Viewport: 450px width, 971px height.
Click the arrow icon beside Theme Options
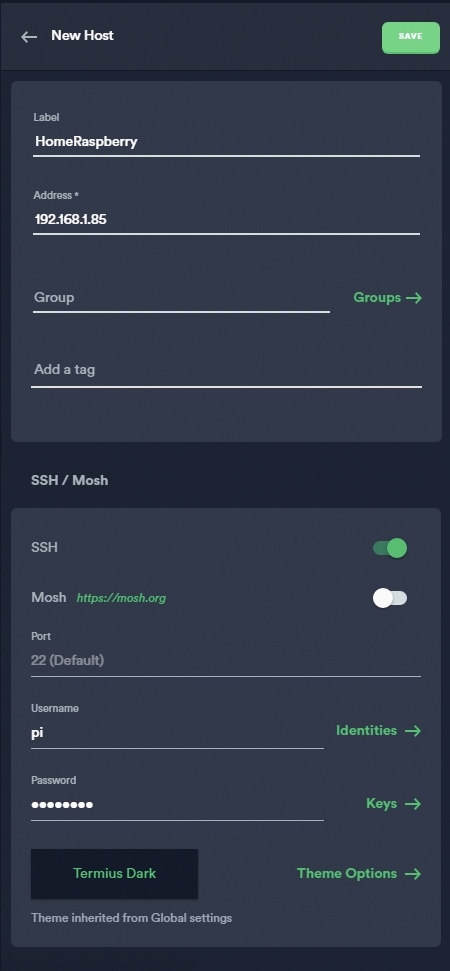[413, 874]
